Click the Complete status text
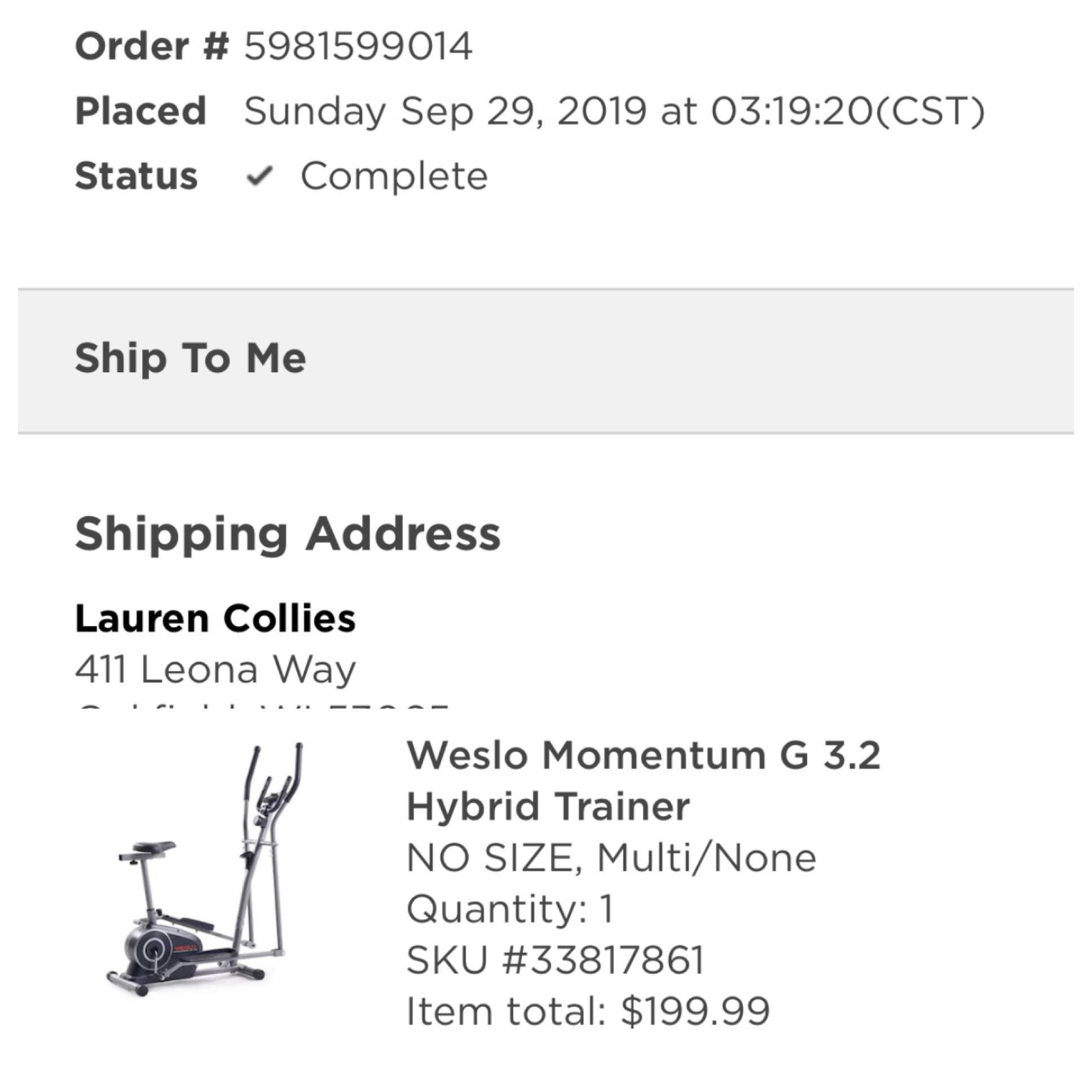This screenshot has height=1092, width=1092. click(x=394, y=177)
